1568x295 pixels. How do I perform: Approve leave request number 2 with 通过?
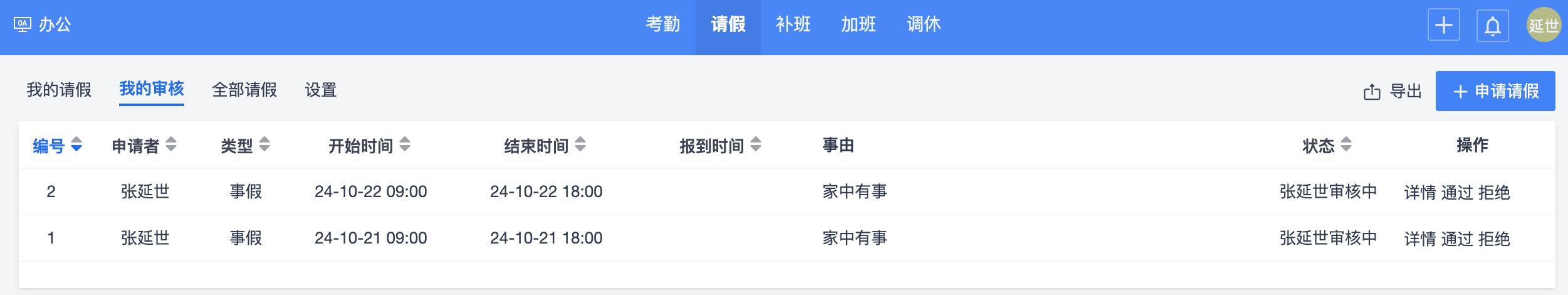pos(1456,192)
